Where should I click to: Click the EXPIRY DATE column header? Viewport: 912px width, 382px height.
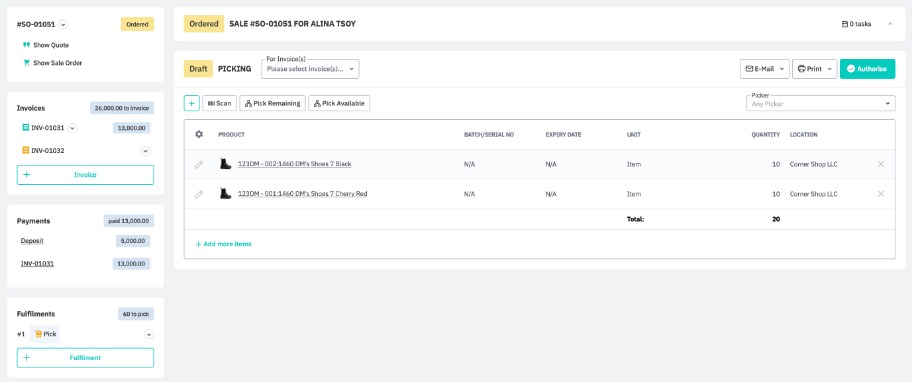click(x=563, y=135)
